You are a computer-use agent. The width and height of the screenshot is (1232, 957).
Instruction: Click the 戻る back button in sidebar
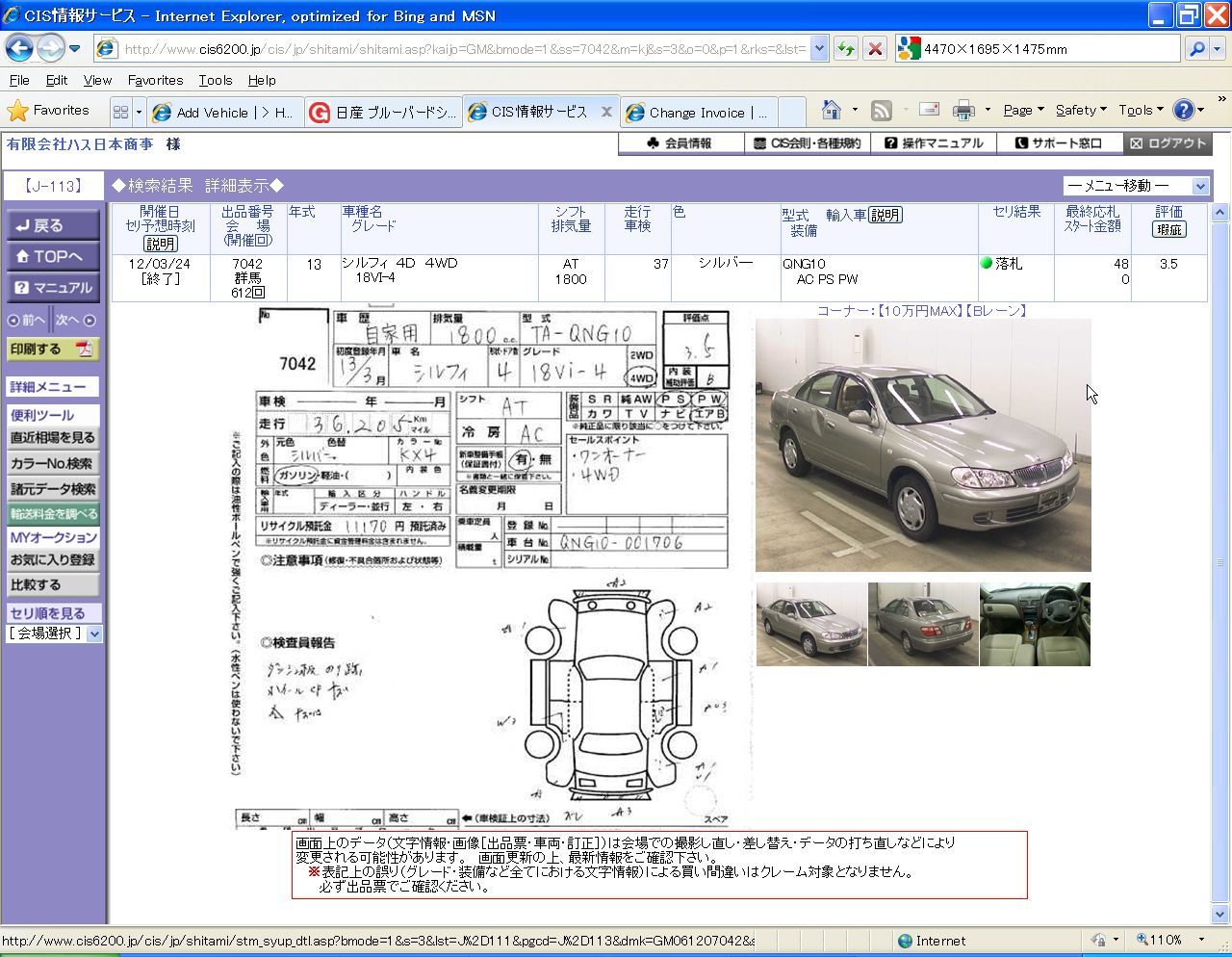53,225
